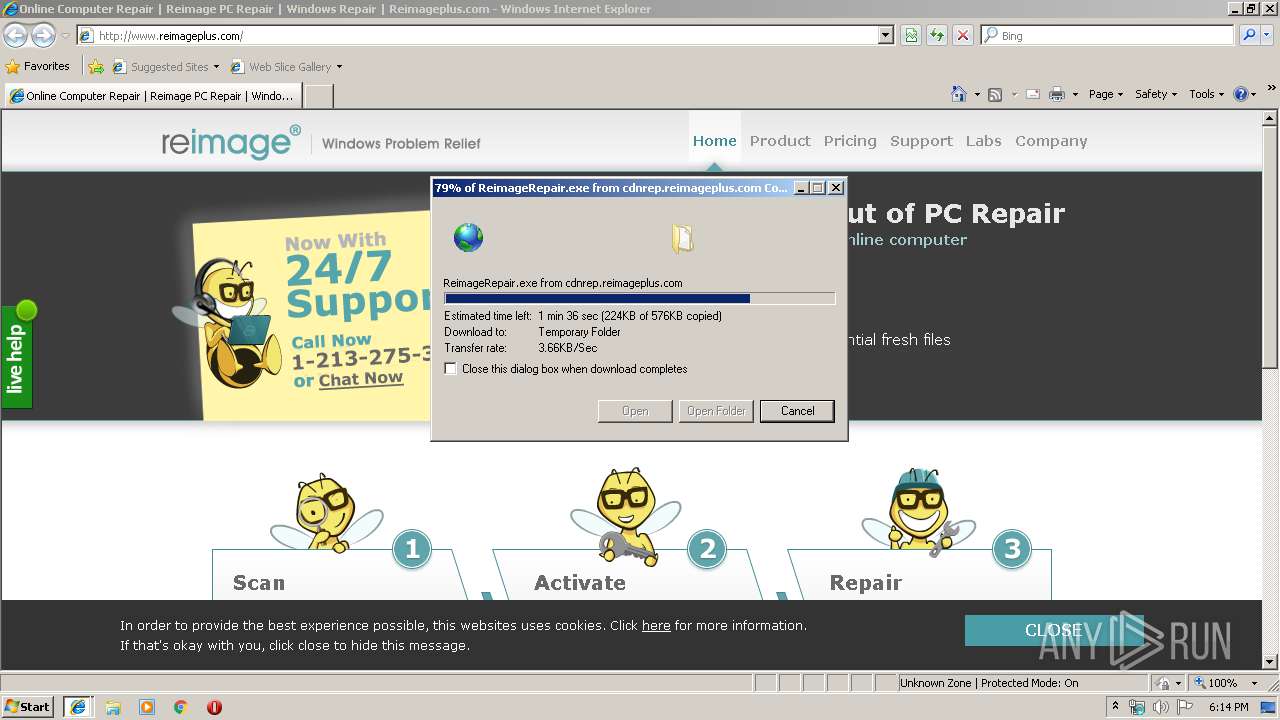Click the download progress bar
The height and width of the screenshot is (720, 1280).
[639, 298]
